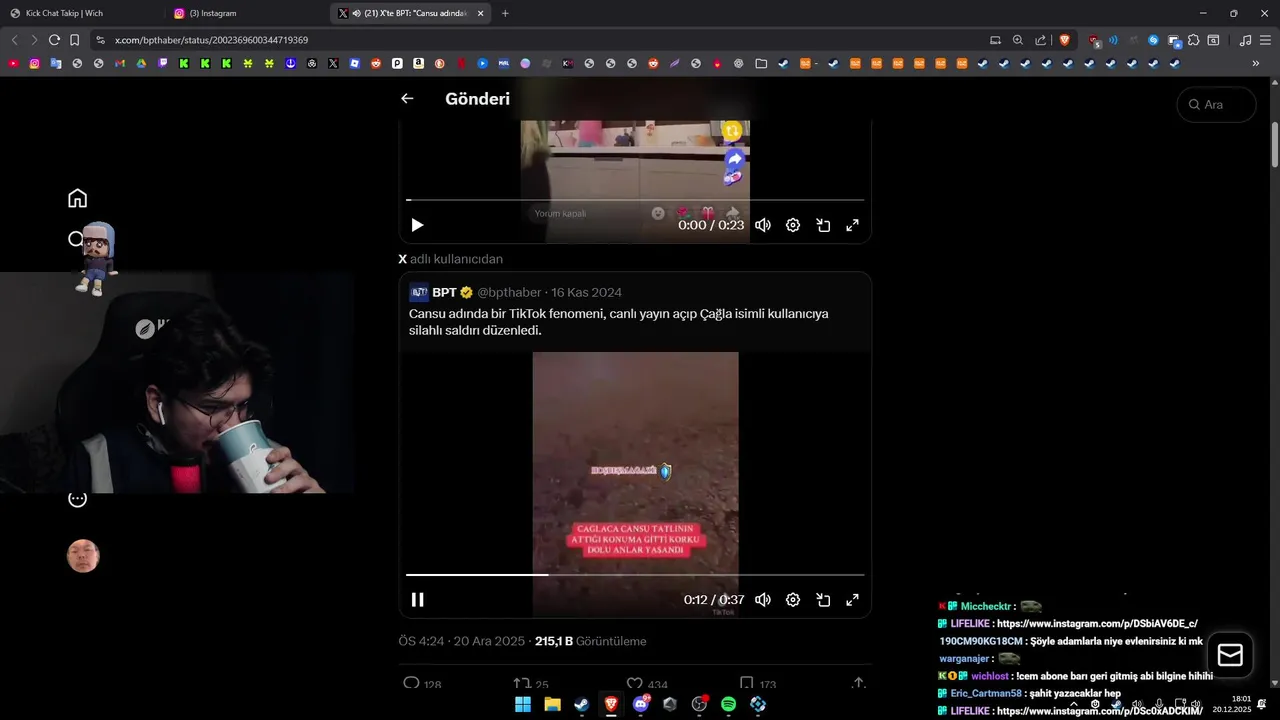Open a new browser tab
The height and width of the screenshot is (720, 1280).
pos(505,13)
